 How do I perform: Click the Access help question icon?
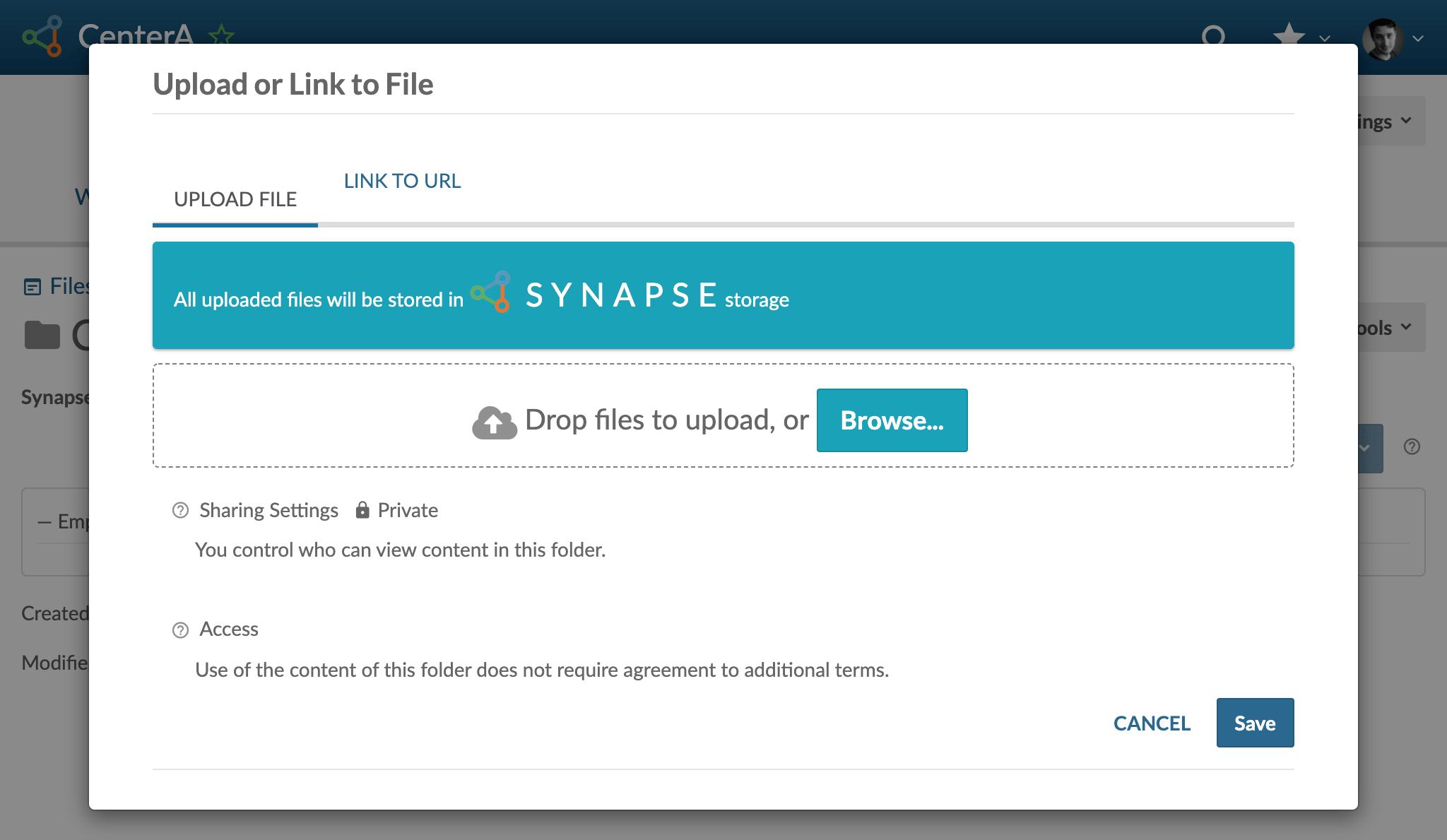pyautogui.click(x=180, y=629)
